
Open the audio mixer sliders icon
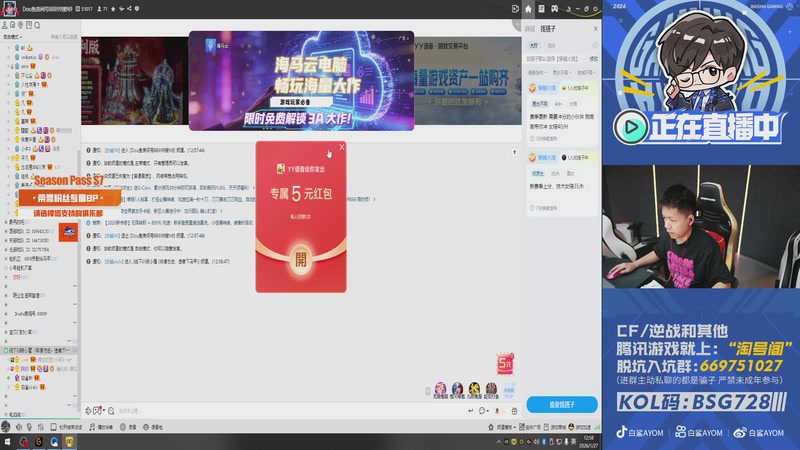[x=40, y=427]
